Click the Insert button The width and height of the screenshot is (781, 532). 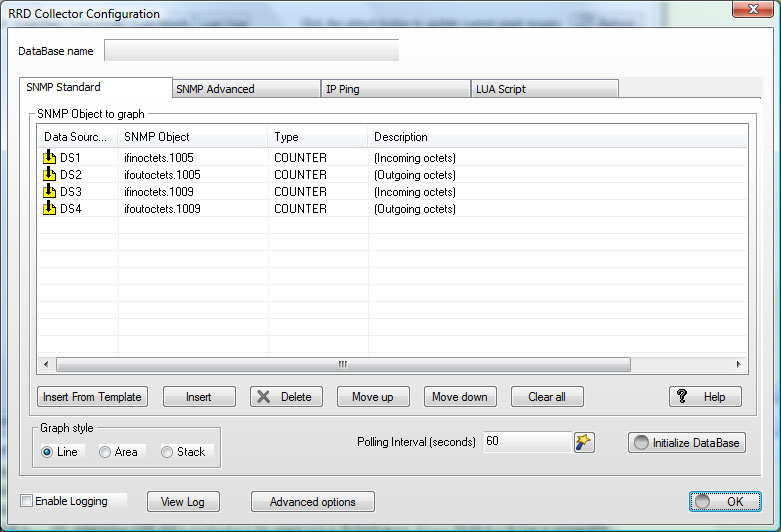pos(199,397)
